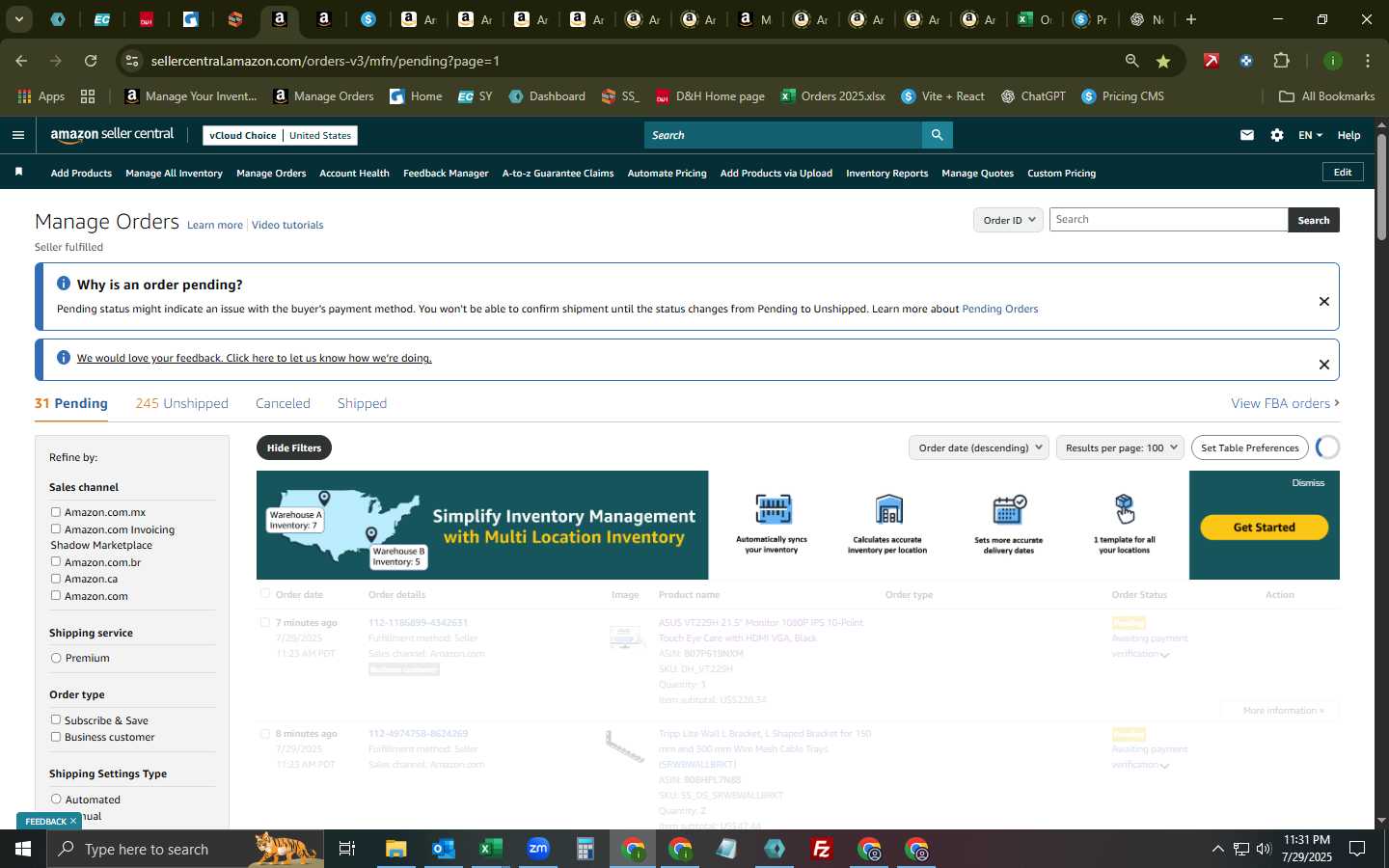Open the Order date (descending) sort dropdown
1389x868 pixels.
point(978,448)
